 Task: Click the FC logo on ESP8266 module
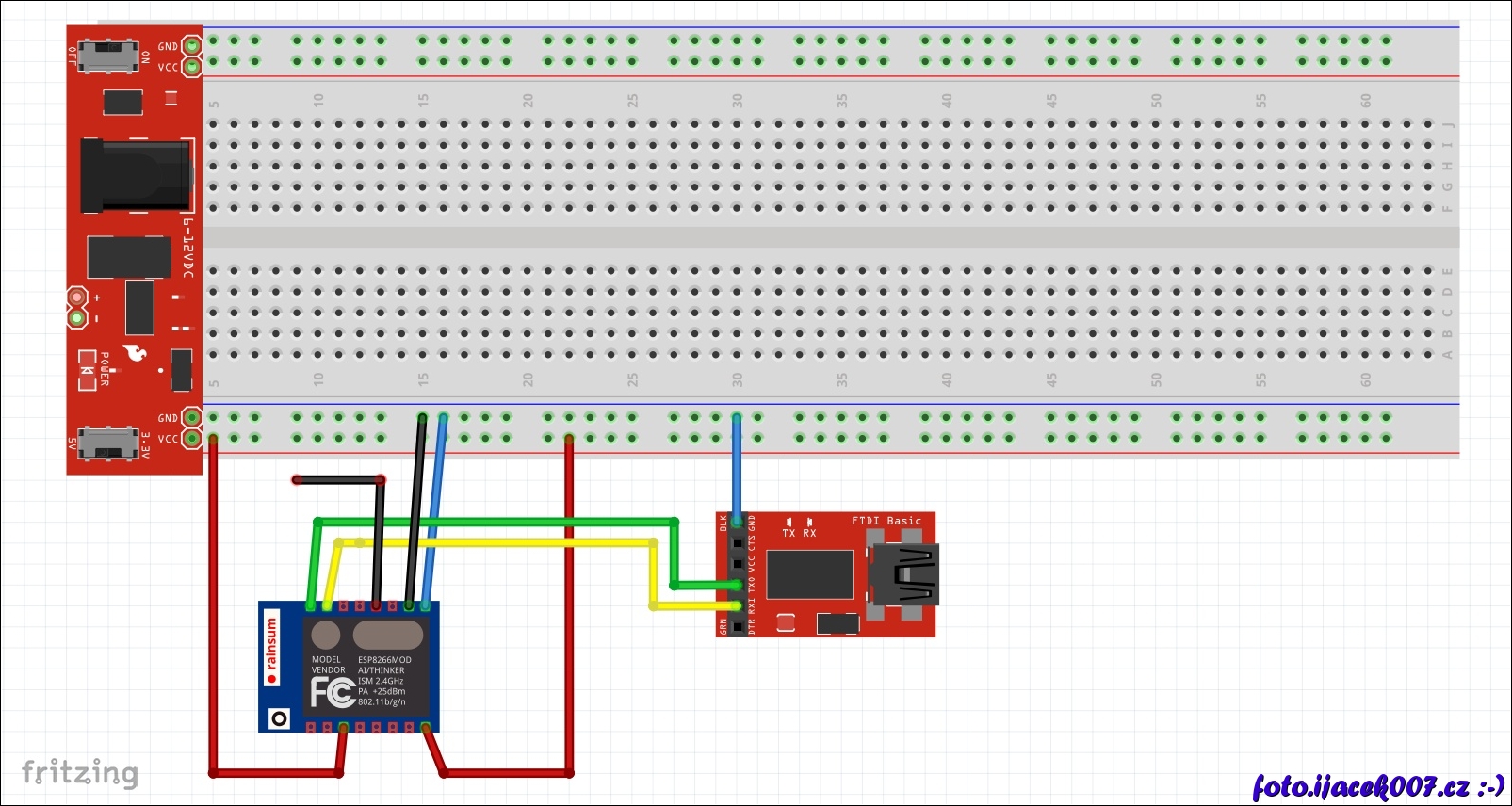(332, 693)
